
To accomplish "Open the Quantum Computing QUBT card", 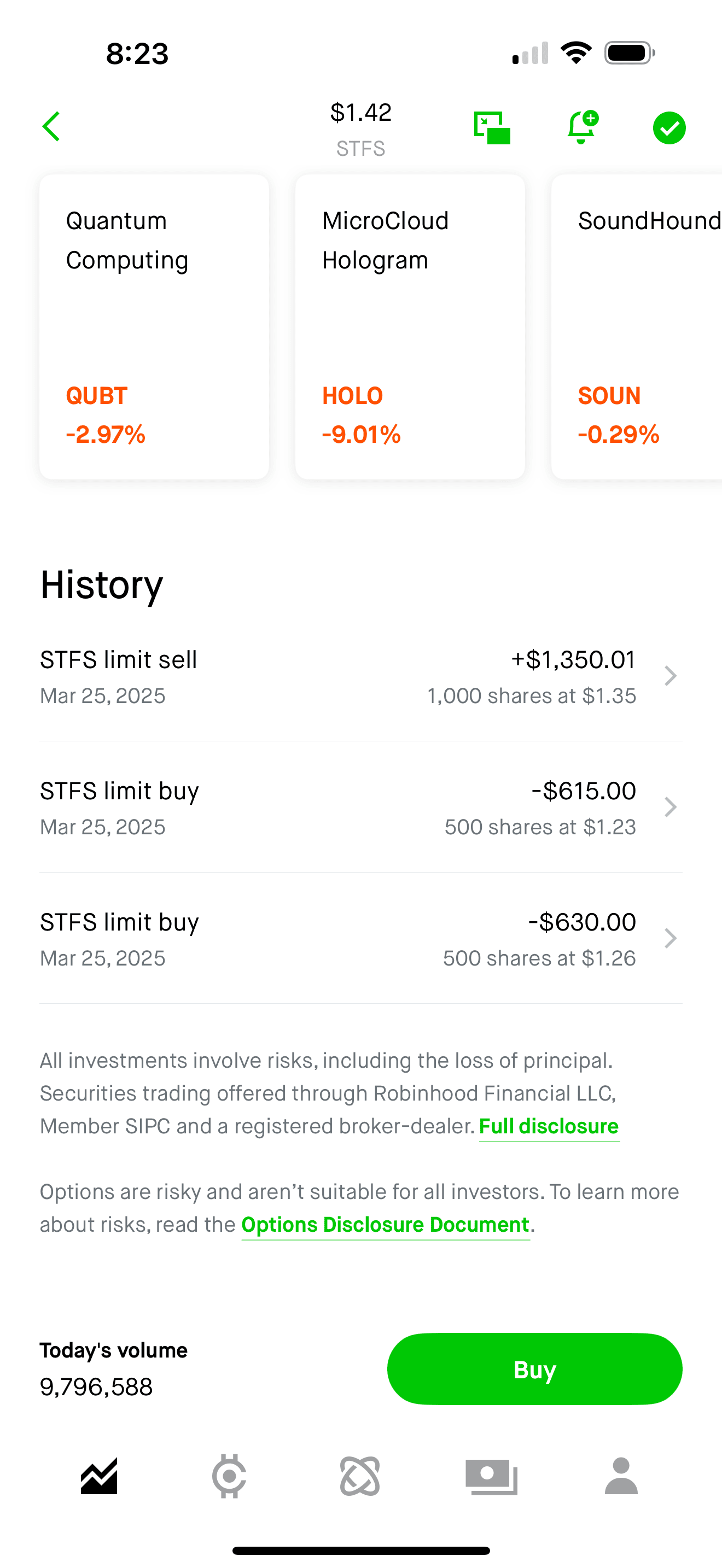I will 154,327.
